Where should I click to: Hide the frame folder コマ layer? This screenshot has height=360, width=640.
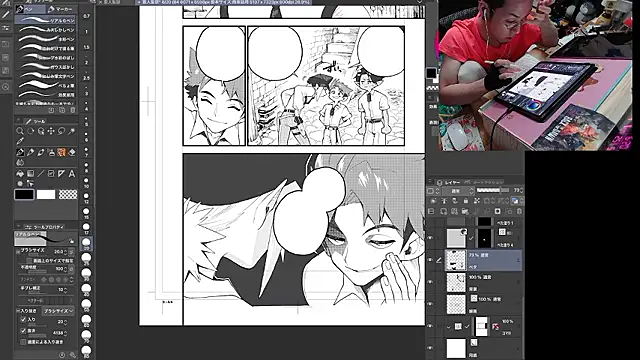point(430,326)
